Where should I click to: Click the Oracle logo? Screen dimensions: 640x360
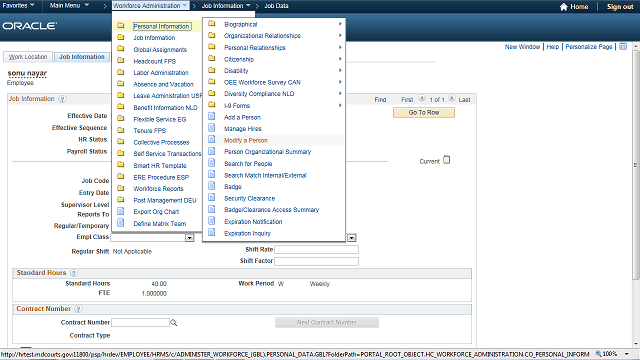pyautogui.click(x=29, y=26)
